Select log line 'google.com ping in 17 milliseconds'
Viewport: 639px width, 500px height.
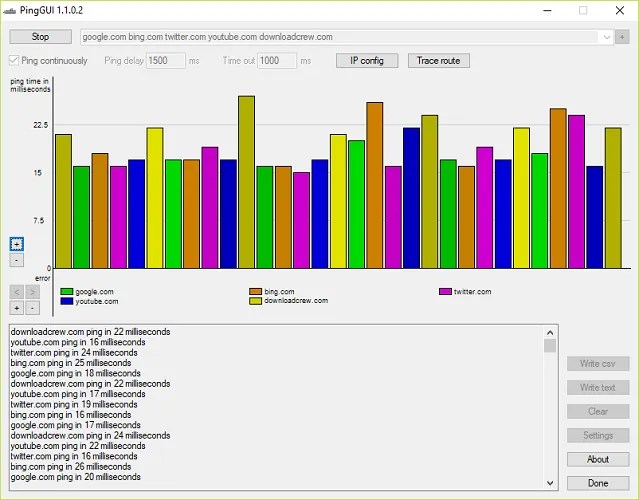(x=75, y=425)
